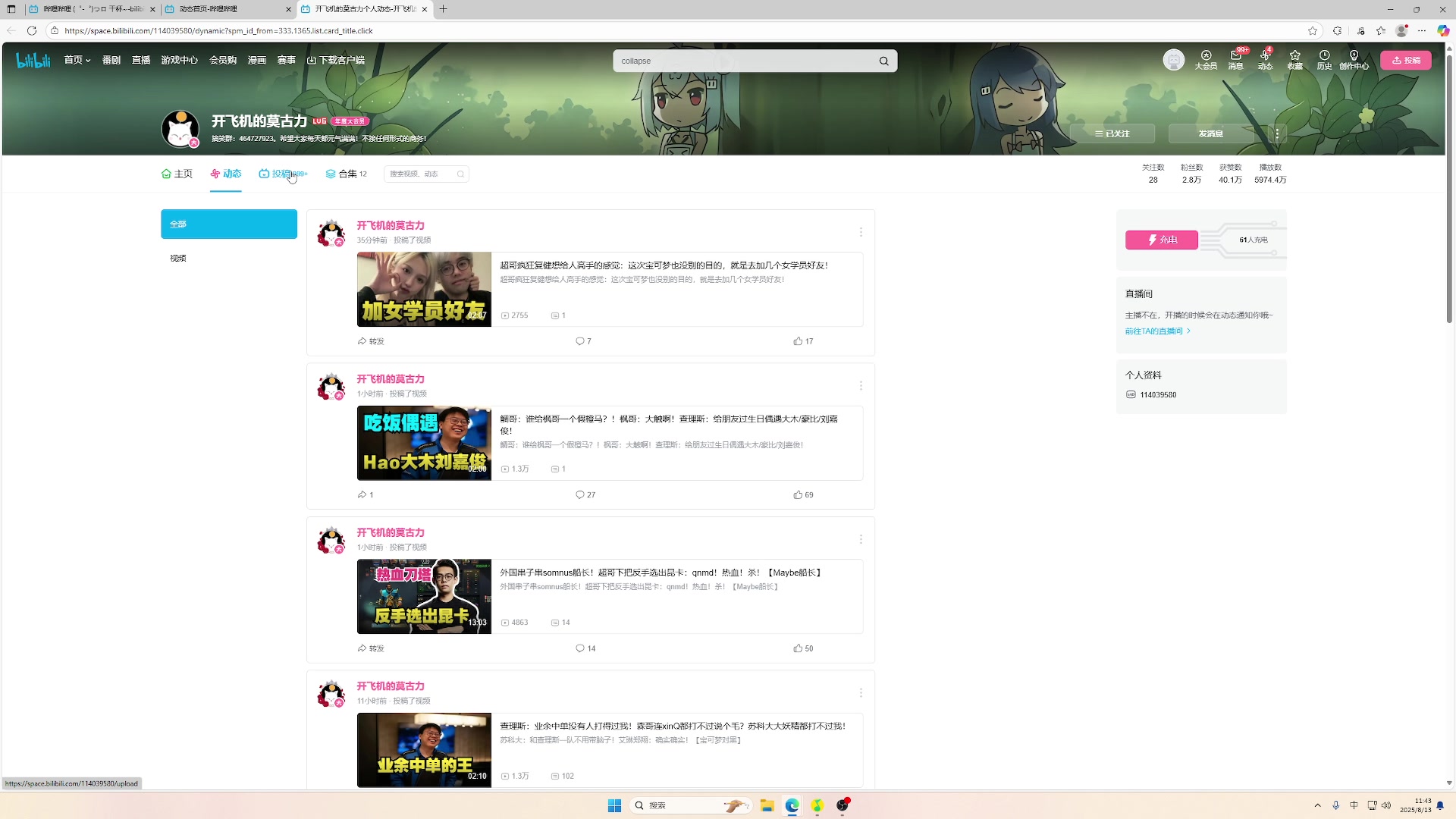The width and height of the screenshot is (1456, 819).
Task: Open the 消息 messages icon
Action: pyautogui.click(x=1236, y=60)
